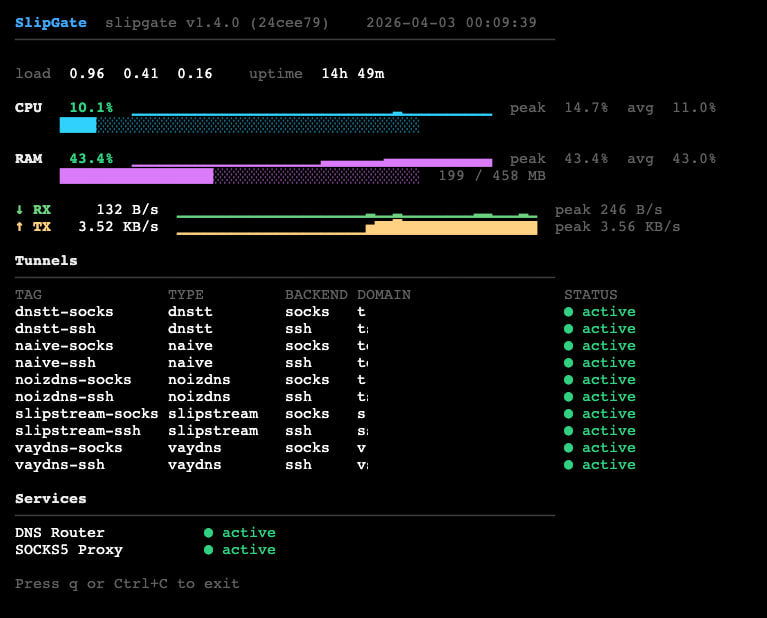The image size is (767, 618).
Task: Click the load value 0.41
Action: click(x=141, y=73)
